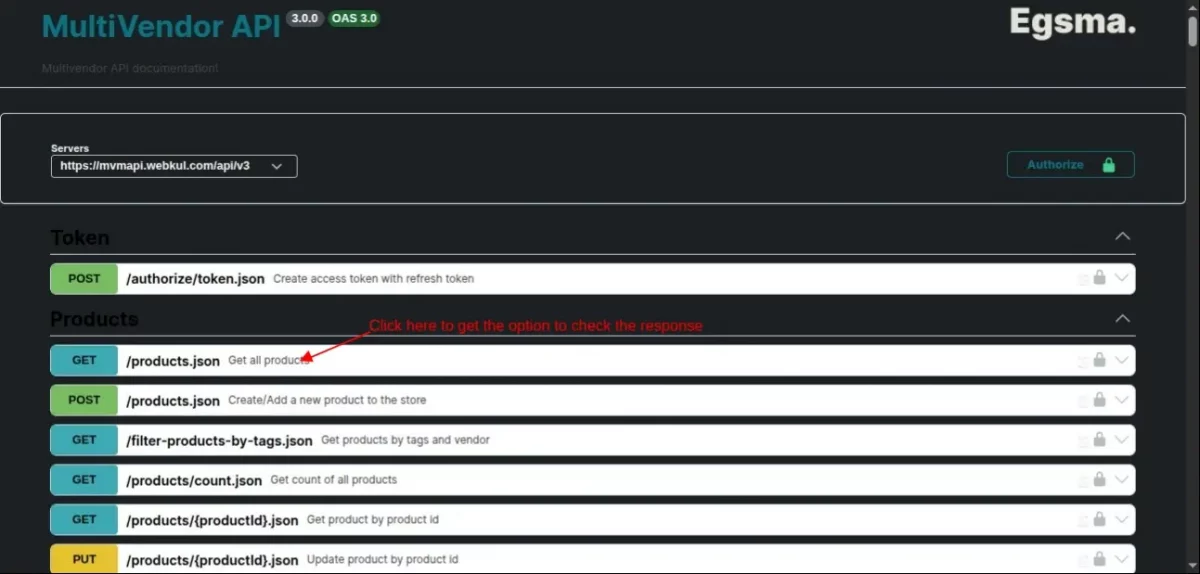Click GET badge of /products/{productId}.json
Screen dimensions: 1200x574
tap(84, 520)
